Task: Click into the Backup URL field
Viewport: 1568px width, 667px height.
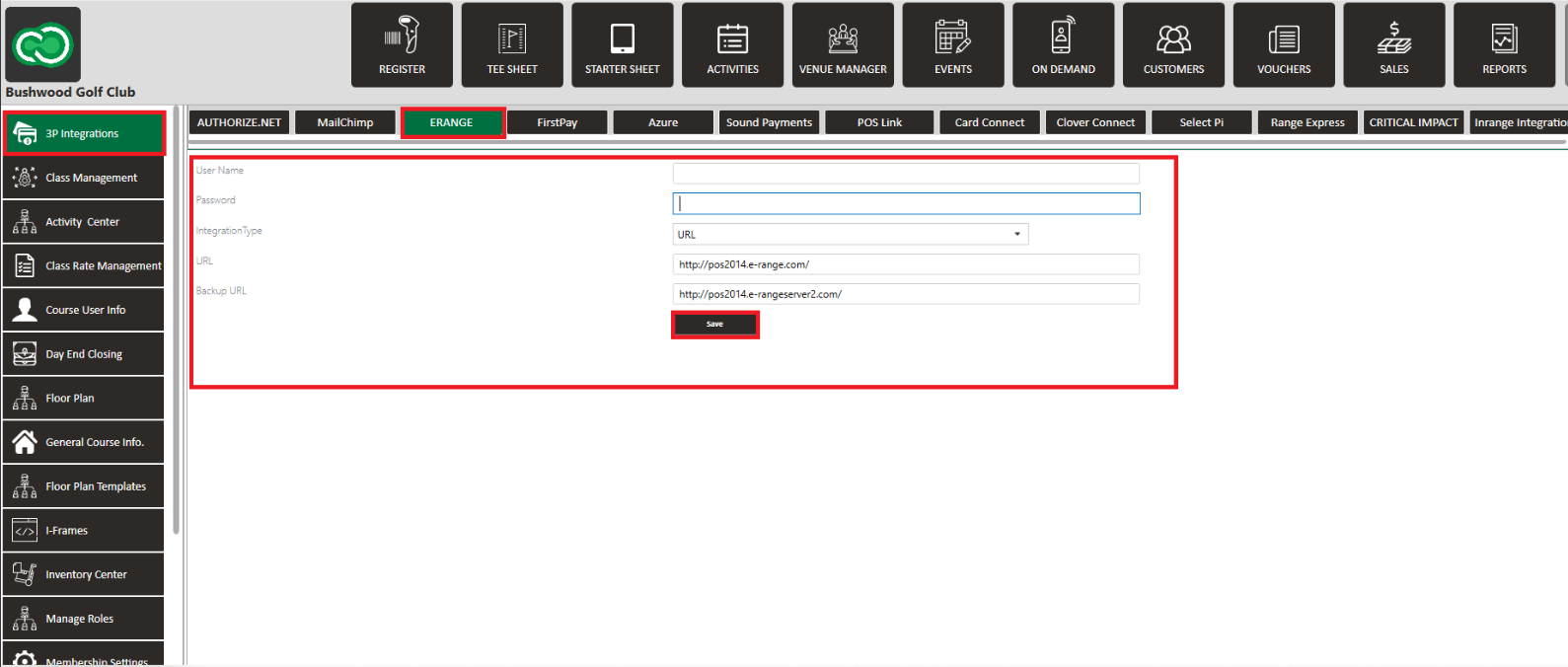Action: point(906,294)
